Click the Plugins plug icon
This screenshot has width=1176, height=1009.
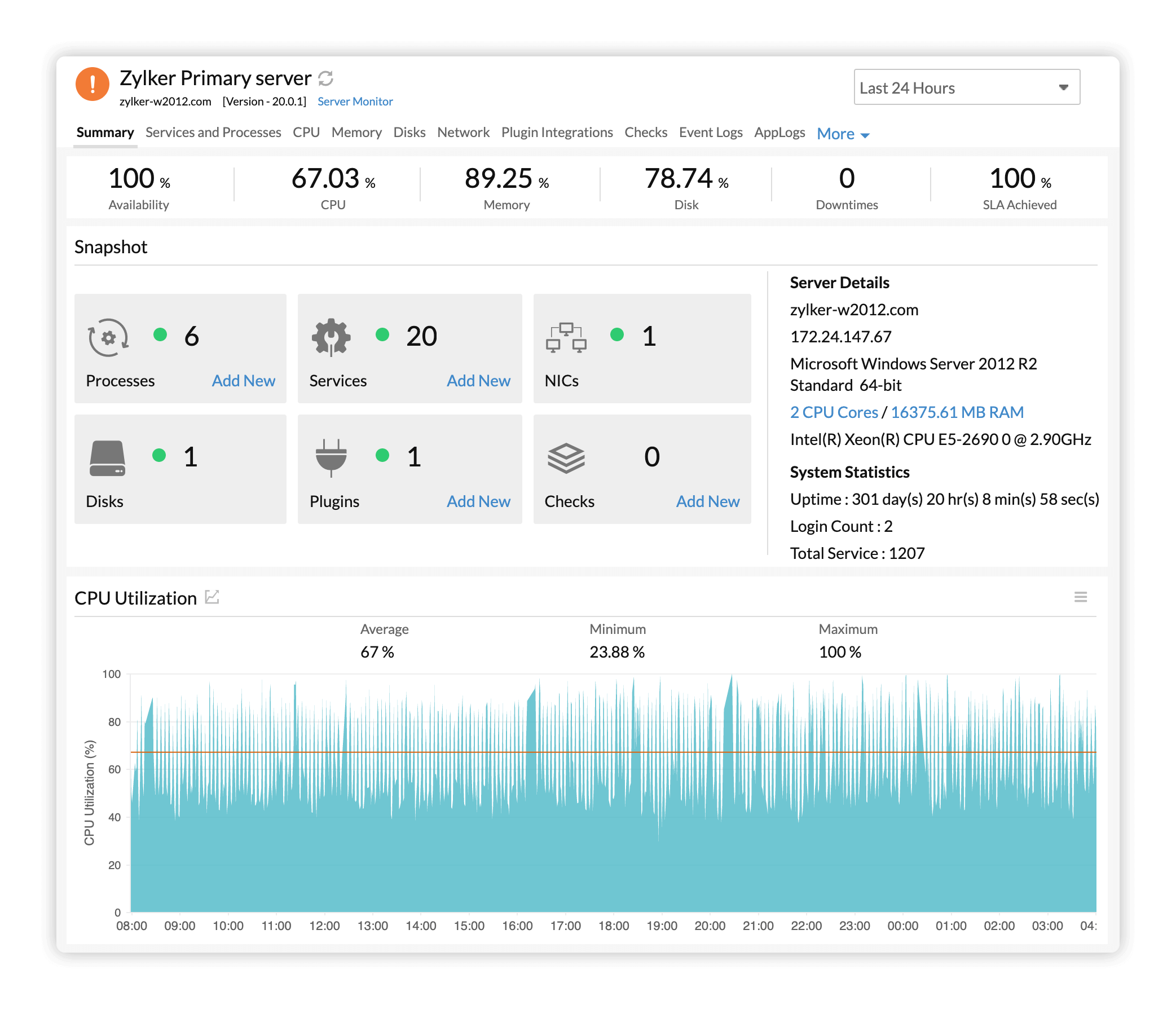point(332,457)
